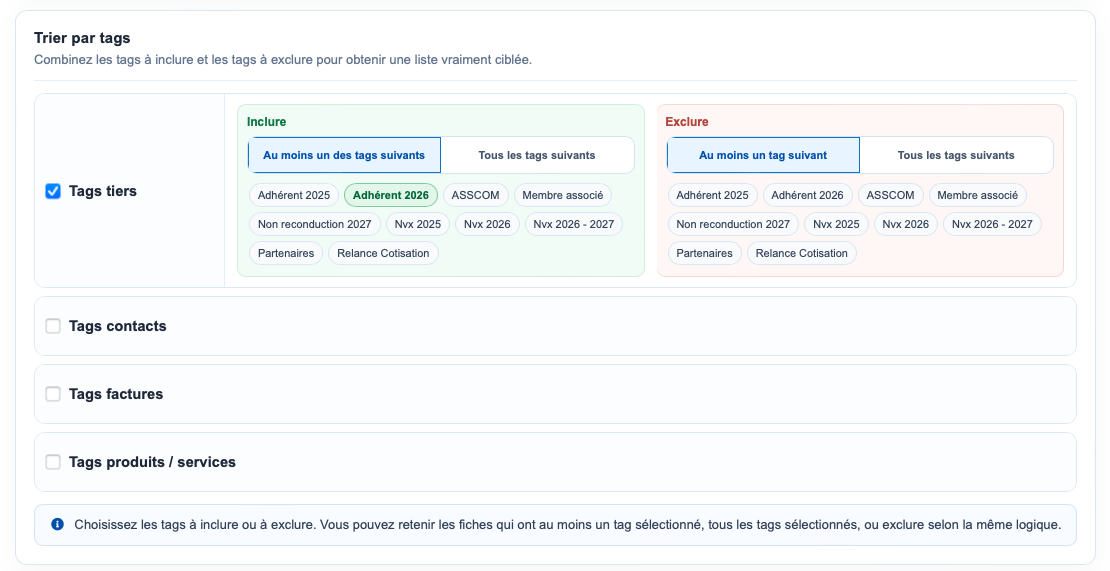The height and width of the screenshot is (571, 1110).
Task: Include the Nvx 2025 tag
Action: click(418, 224)
